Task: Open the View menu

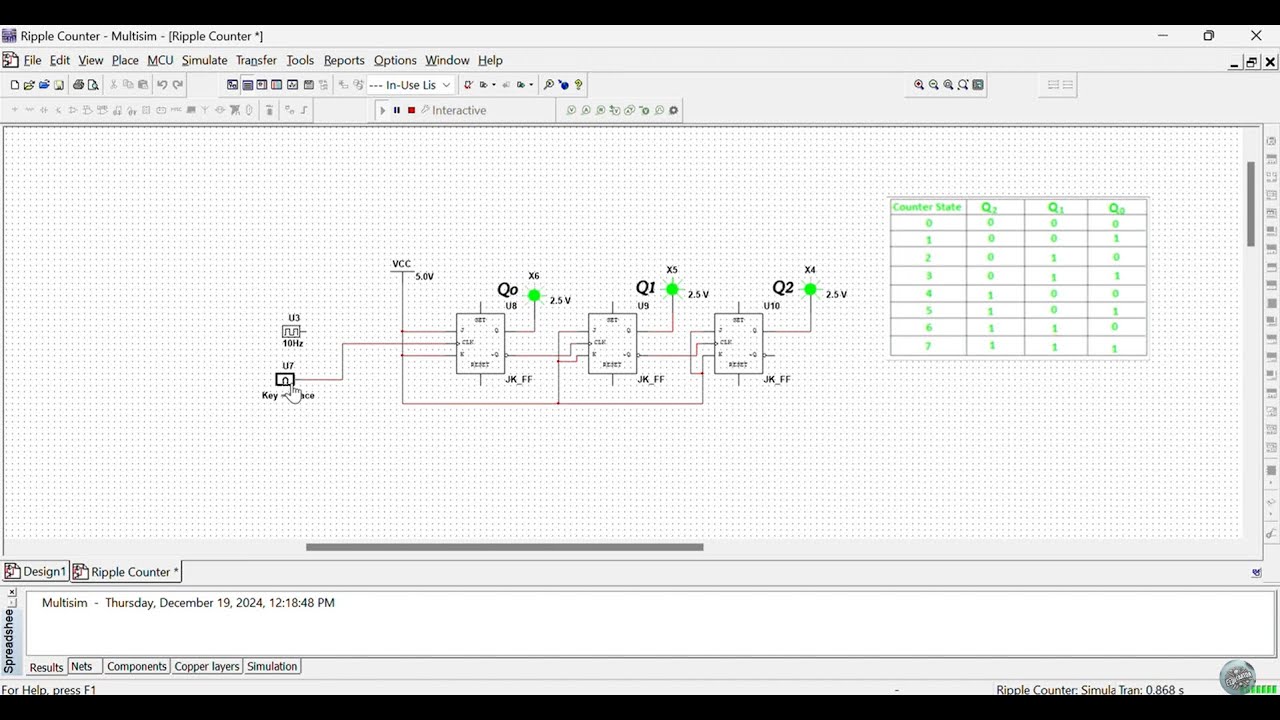Action: [91, 60]
